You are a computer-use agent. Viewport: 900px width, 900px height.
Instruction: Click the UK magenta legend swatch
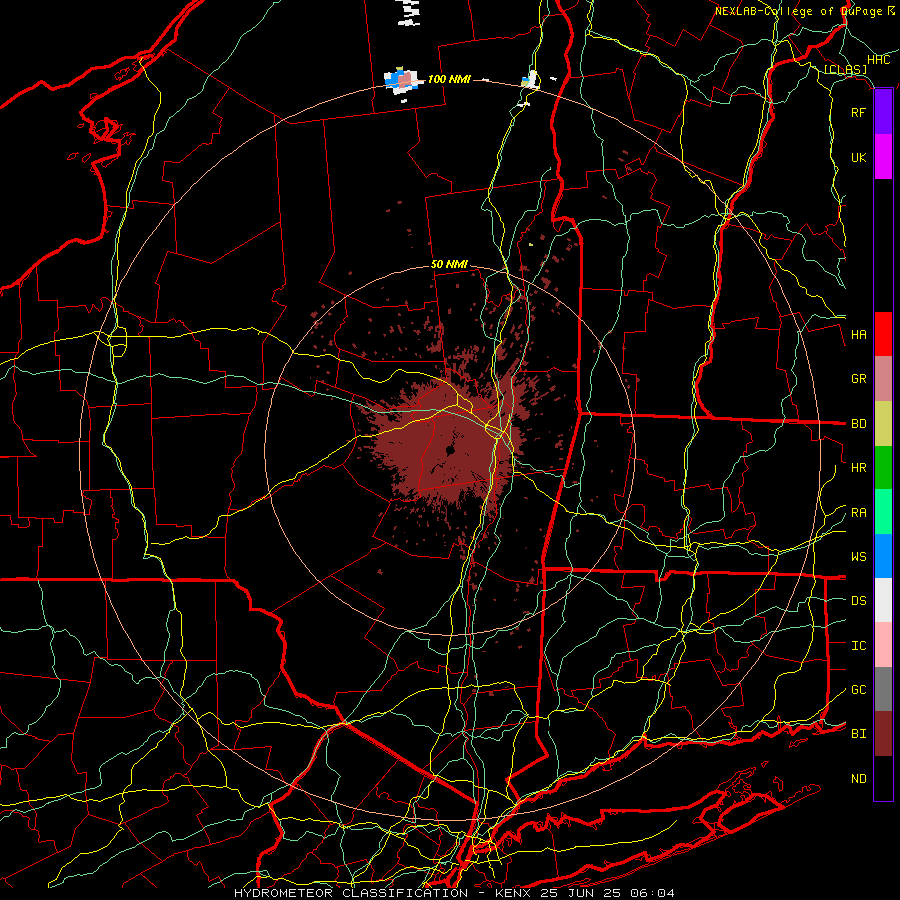(883, 157)
